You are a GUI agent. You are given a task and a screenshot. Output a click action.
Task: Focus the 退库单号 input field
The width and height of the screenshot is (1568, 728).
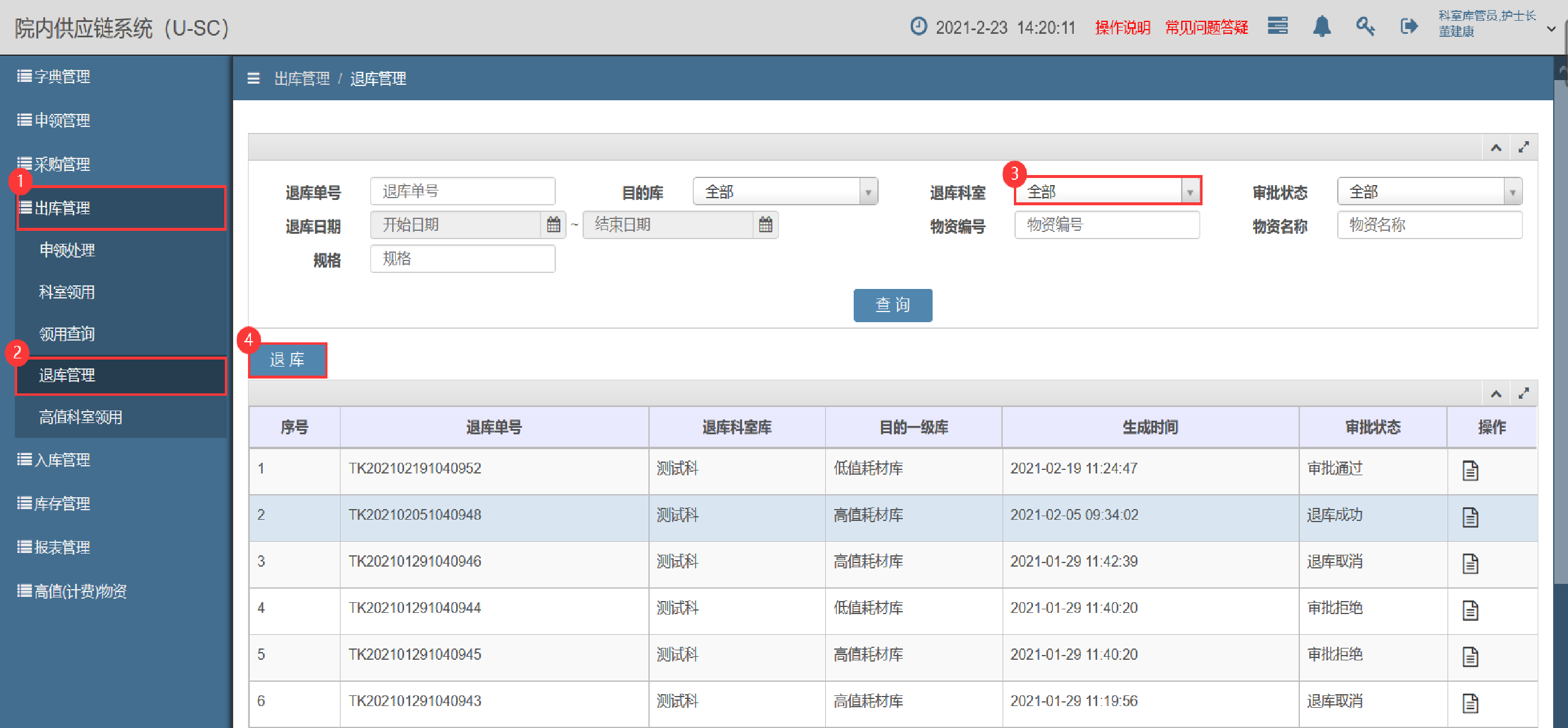pos(463,192)
